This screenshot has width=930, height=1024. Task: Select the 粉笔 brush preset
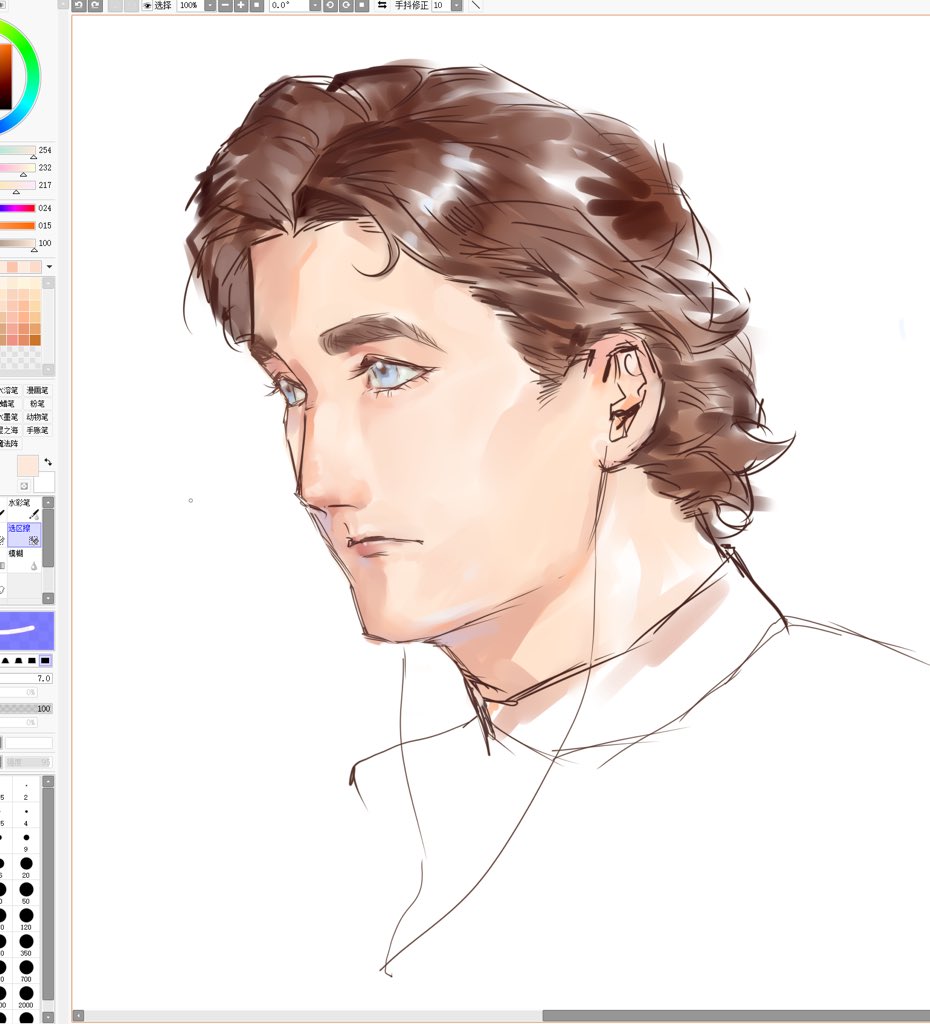[x=37, y=404]
